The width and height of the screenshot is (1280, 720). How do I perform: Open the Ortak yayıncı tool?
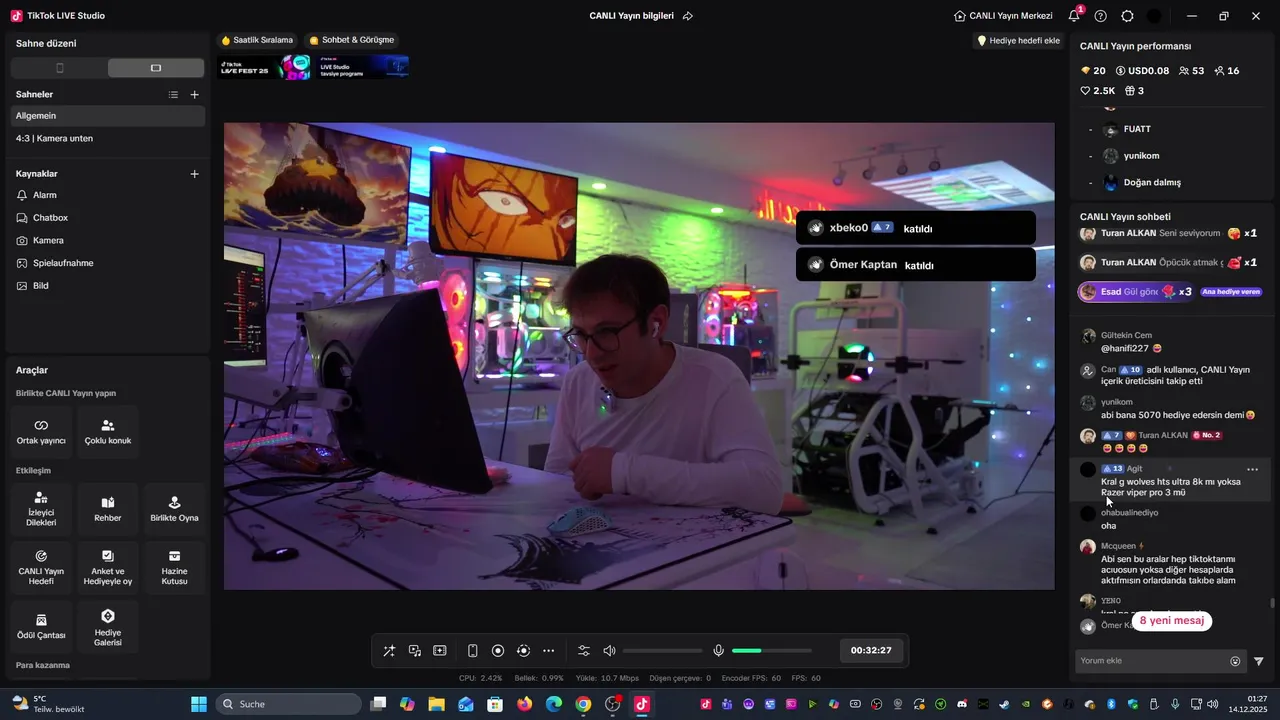(x=41, y=432)
